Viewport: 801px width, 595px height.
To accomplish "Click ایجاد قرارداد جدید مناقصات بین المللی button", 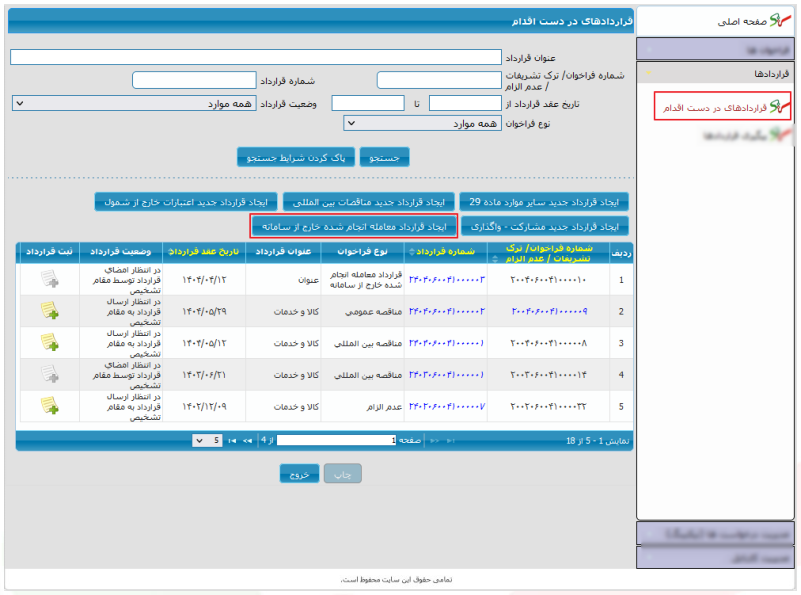I will coord(369,202).
